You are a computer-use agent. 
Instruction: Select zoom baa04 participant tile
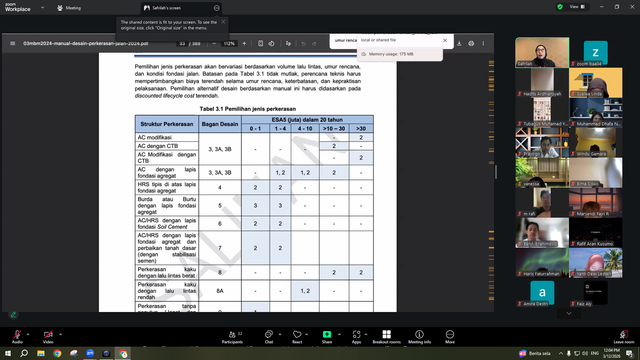596,52
